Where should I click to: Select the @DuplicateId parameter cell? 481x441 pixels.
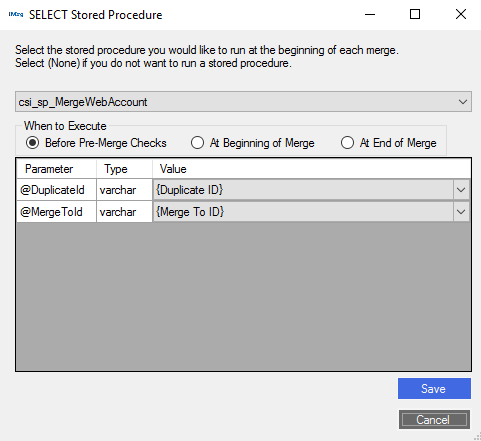(56, 190)
